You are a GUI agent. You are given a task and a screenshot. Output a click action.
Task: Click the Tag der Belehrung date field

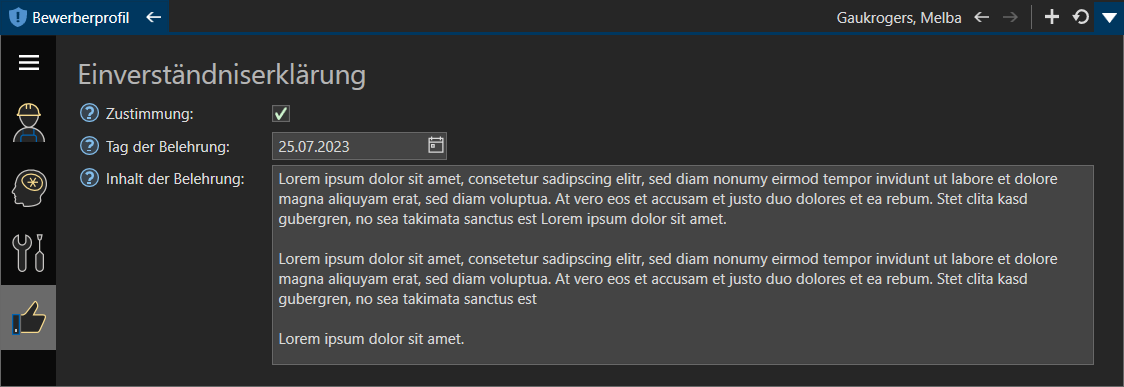359,146
